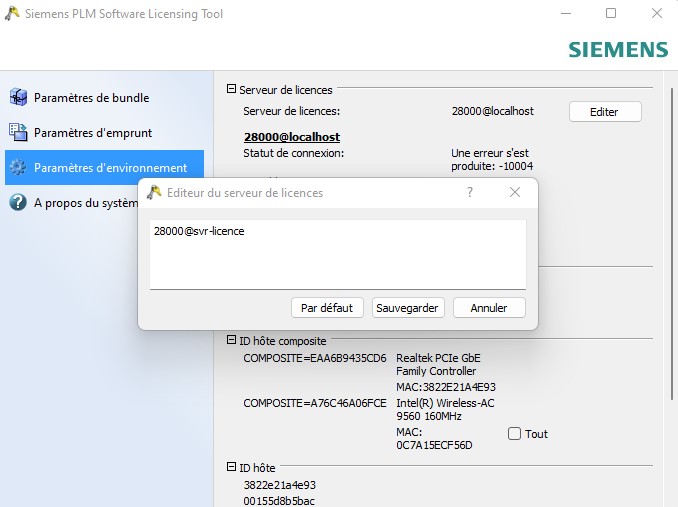Click the Annuler button
Image resolution: width=678 pixels, height=507 pixels.
(489, 308)
